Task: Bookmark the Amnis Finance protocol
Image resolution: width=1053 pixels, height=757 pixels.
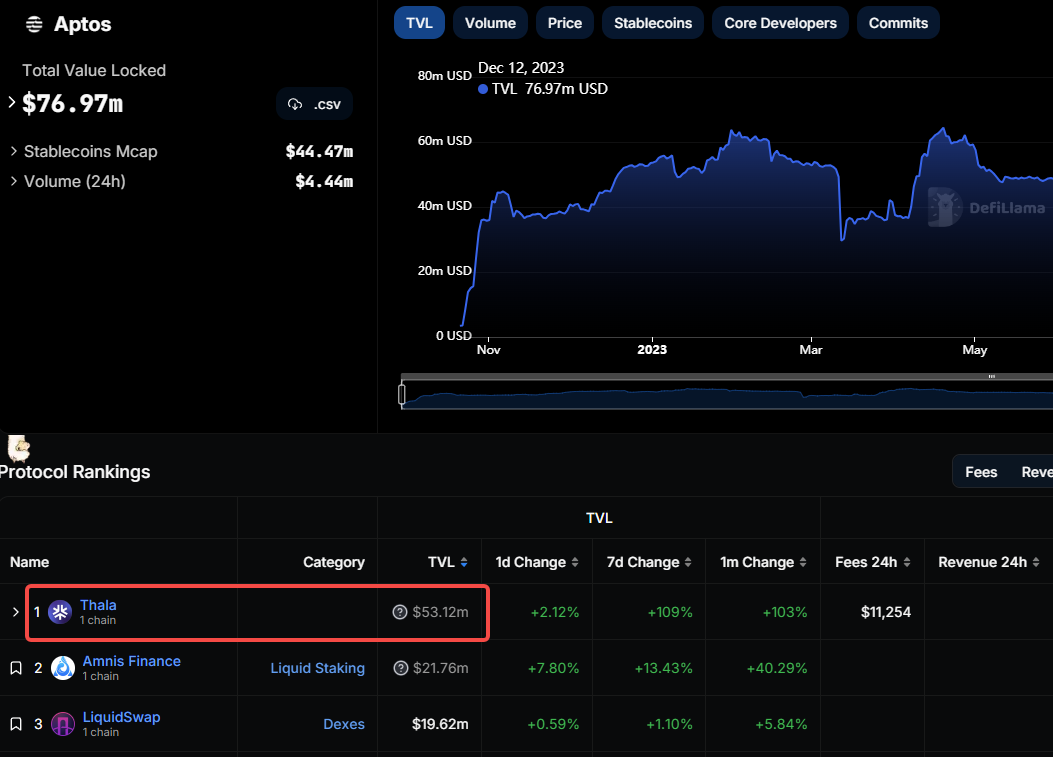Action: click(16, 668)
